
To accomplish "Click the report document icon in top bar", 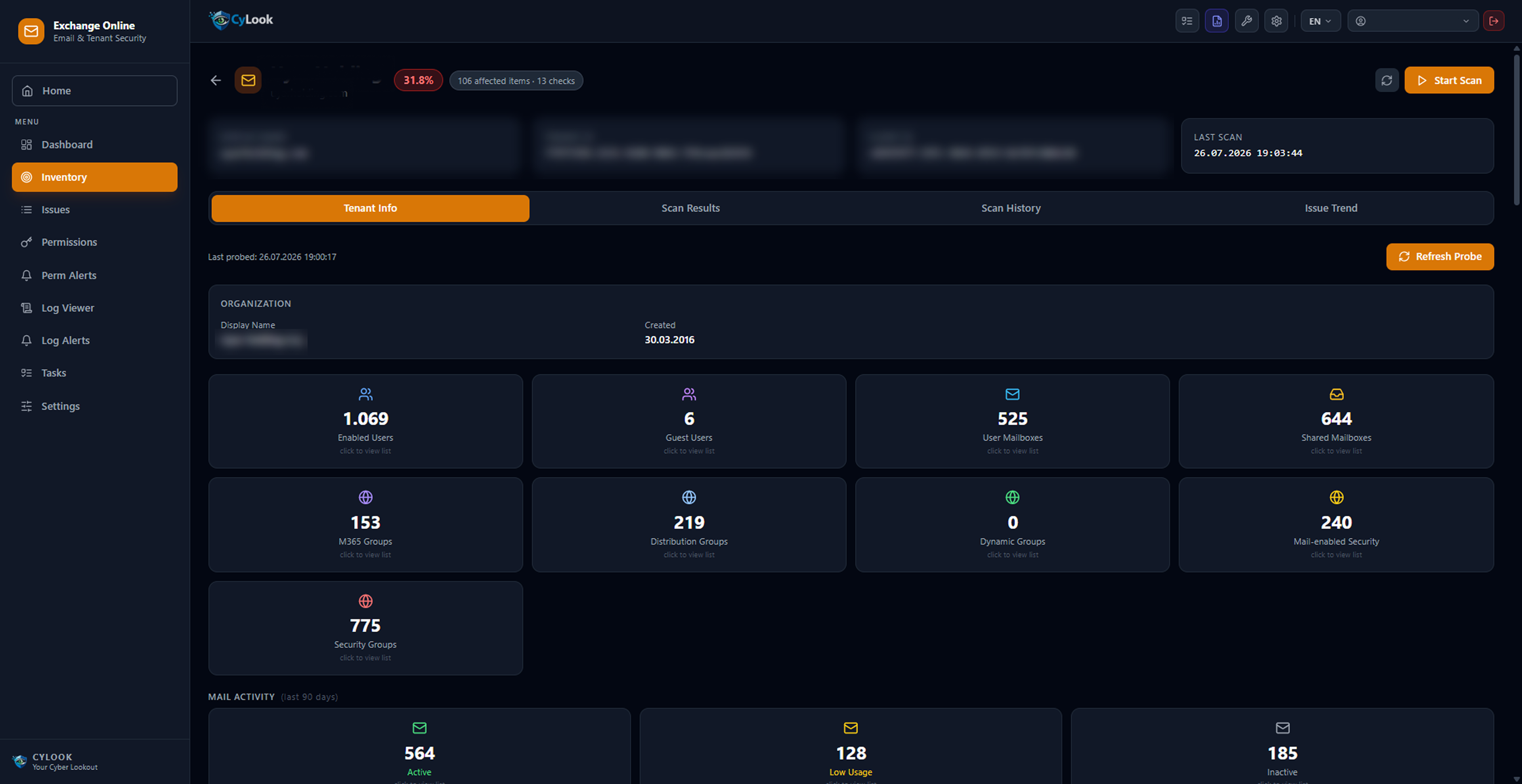I will tap(1216, 21).
